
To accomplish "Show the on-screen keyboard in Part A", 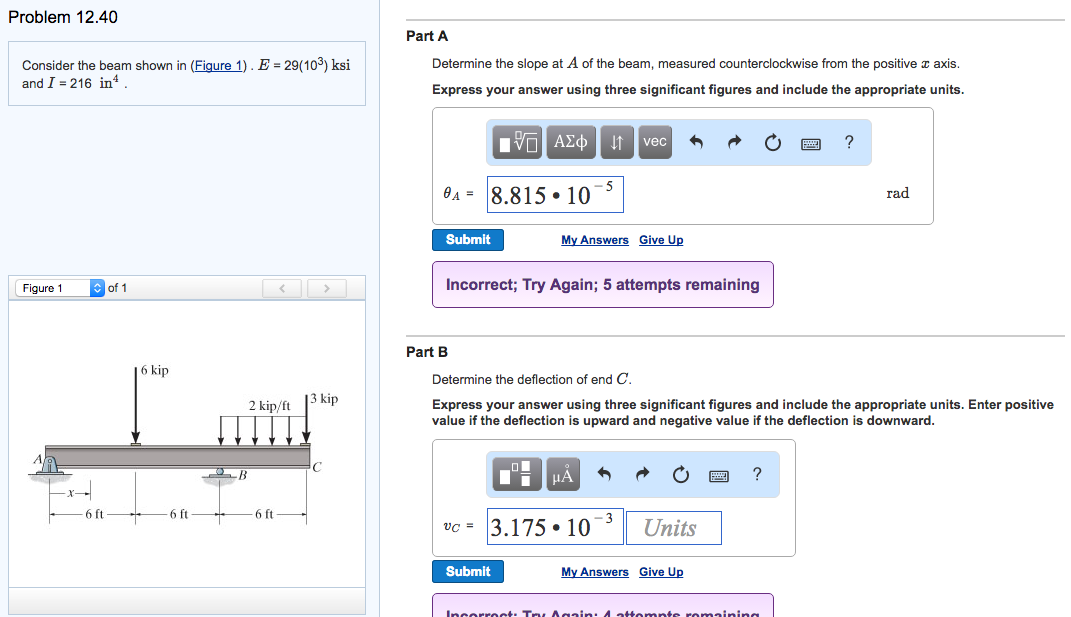I will tap(809, 141).
